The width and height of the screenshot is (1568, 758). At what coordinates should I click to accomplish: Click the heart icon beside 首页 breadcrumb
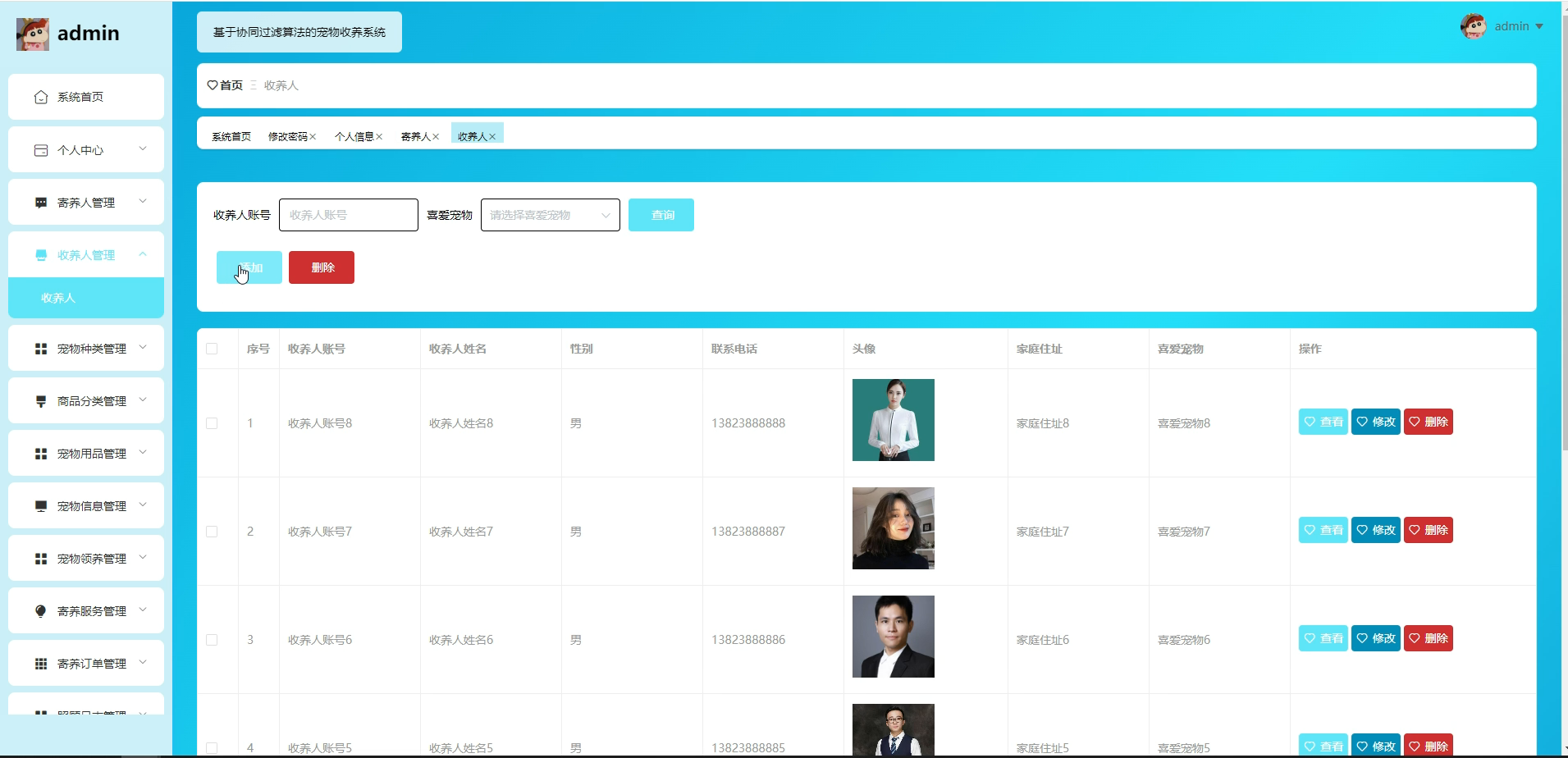[213, 85]
